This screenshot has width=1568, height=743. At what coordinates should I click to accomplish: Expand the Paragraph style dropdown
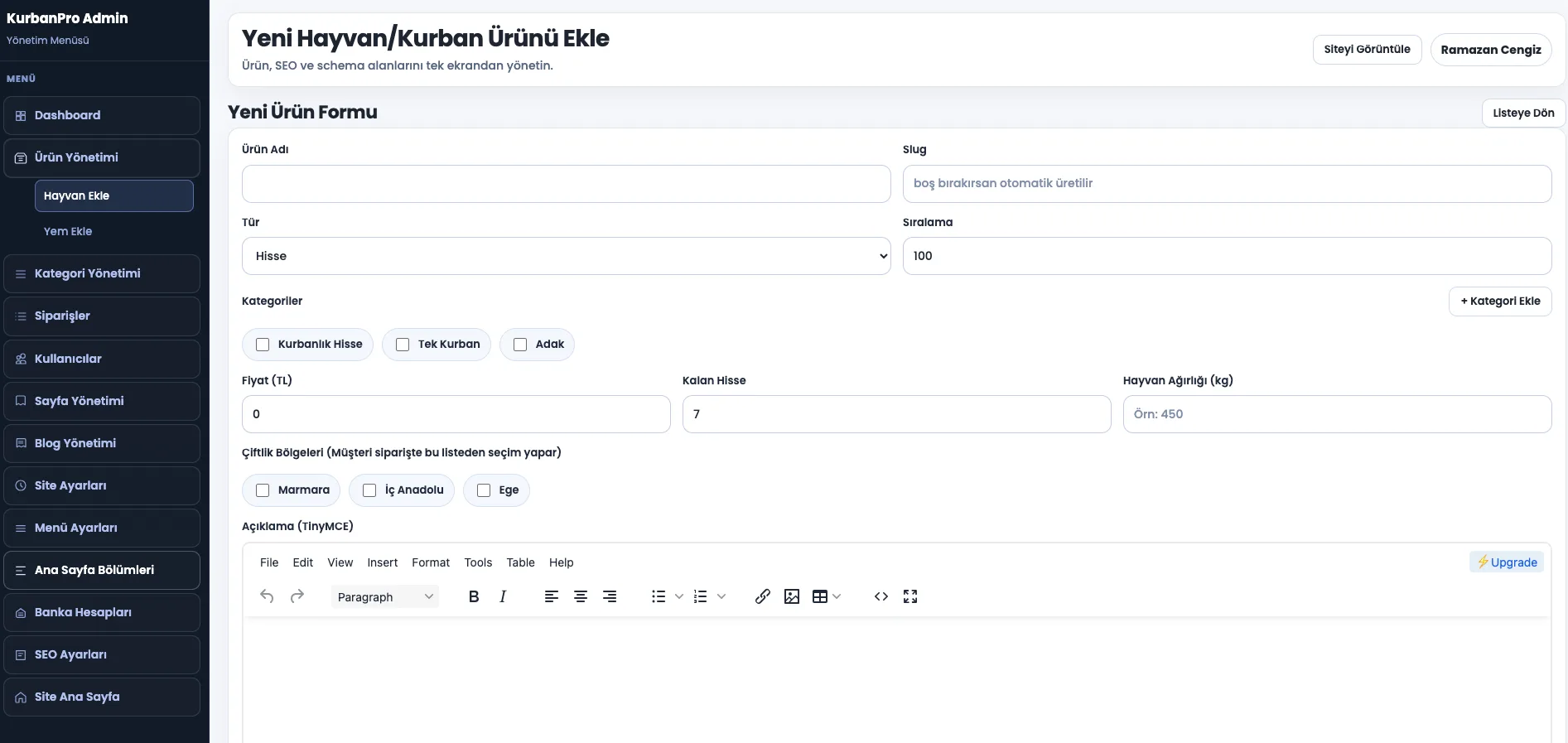click(385, 597)
